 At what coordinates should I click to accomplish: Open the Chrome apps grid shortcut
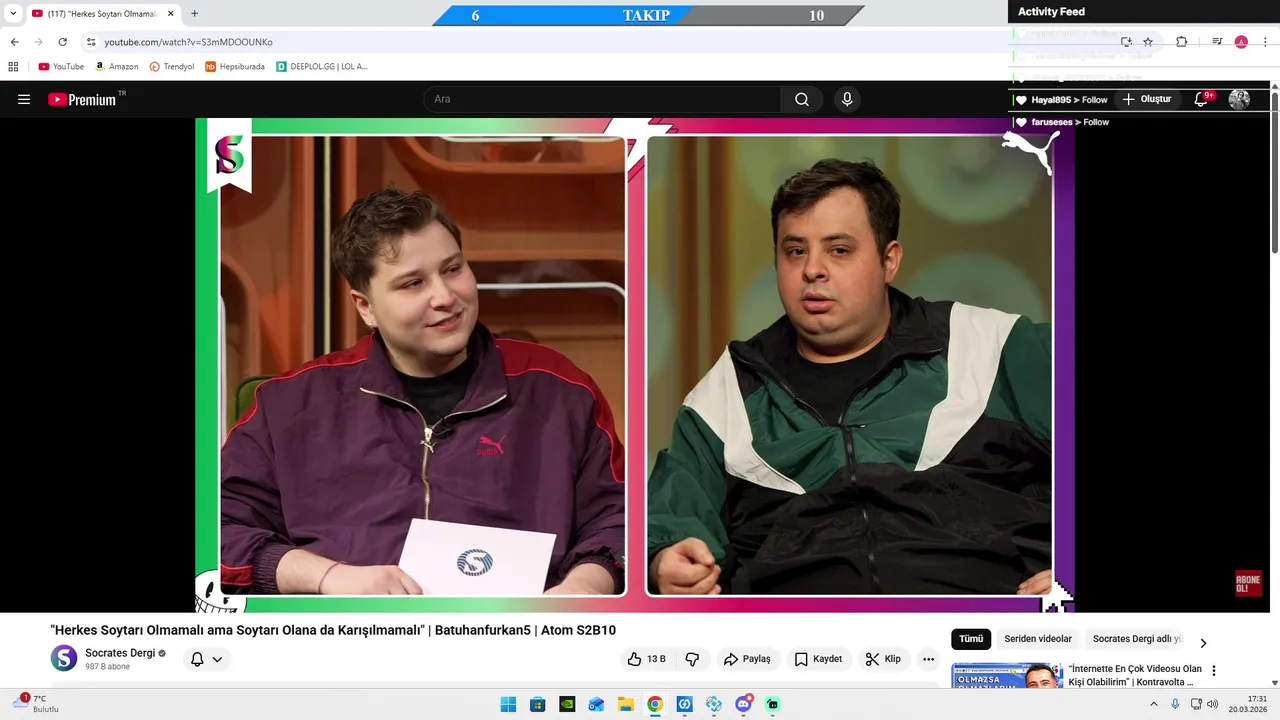coord(13,67)
